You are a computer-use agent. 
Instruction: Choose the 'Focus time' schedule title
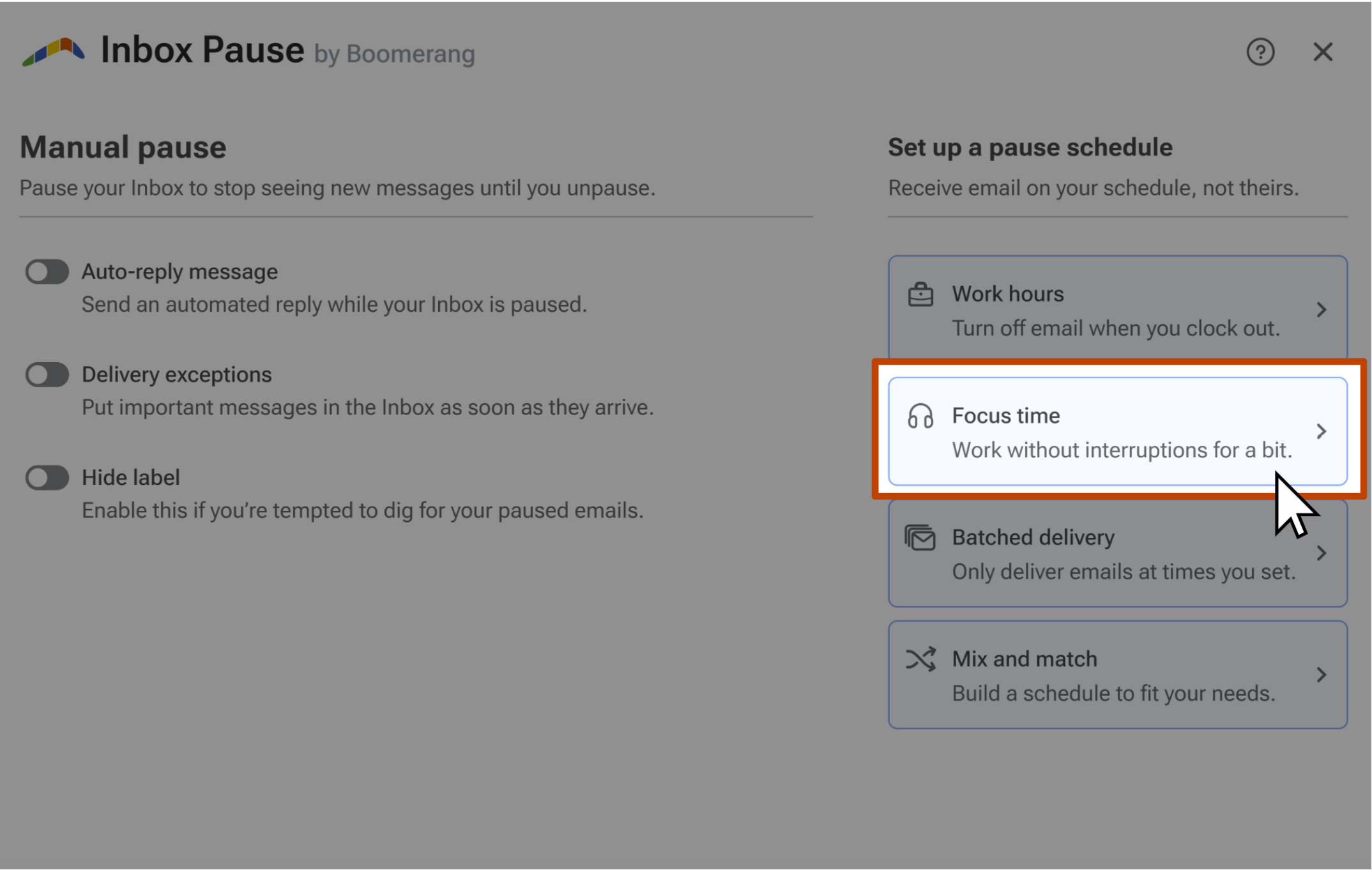pos(1006,416)
